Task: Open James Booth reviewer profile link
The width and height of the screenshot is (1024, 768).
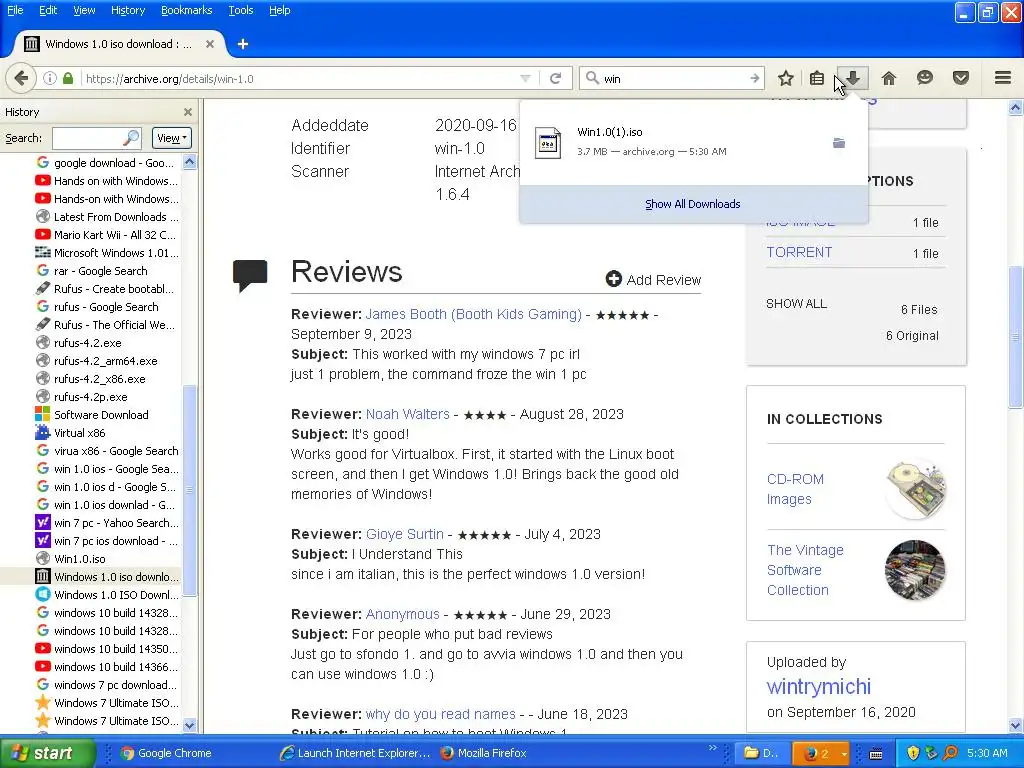Action: coord(473,314)
